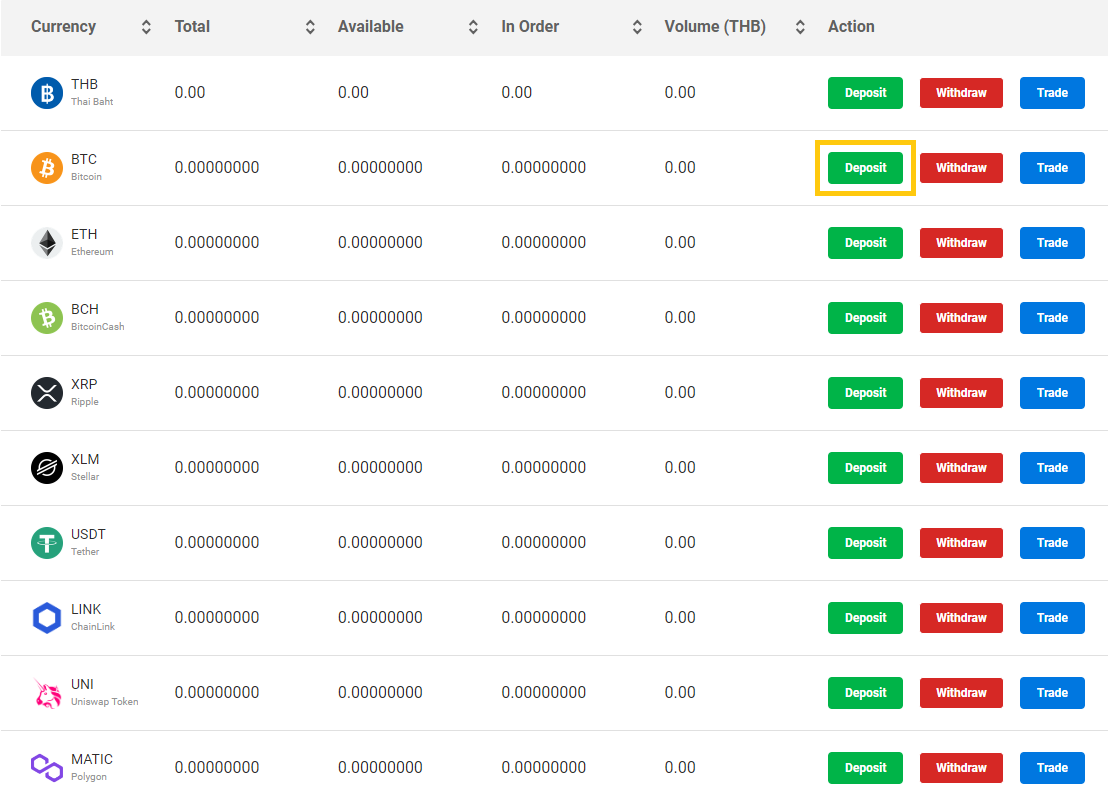
Task: Sort table by Total column arrows
Action: (310, 27)
